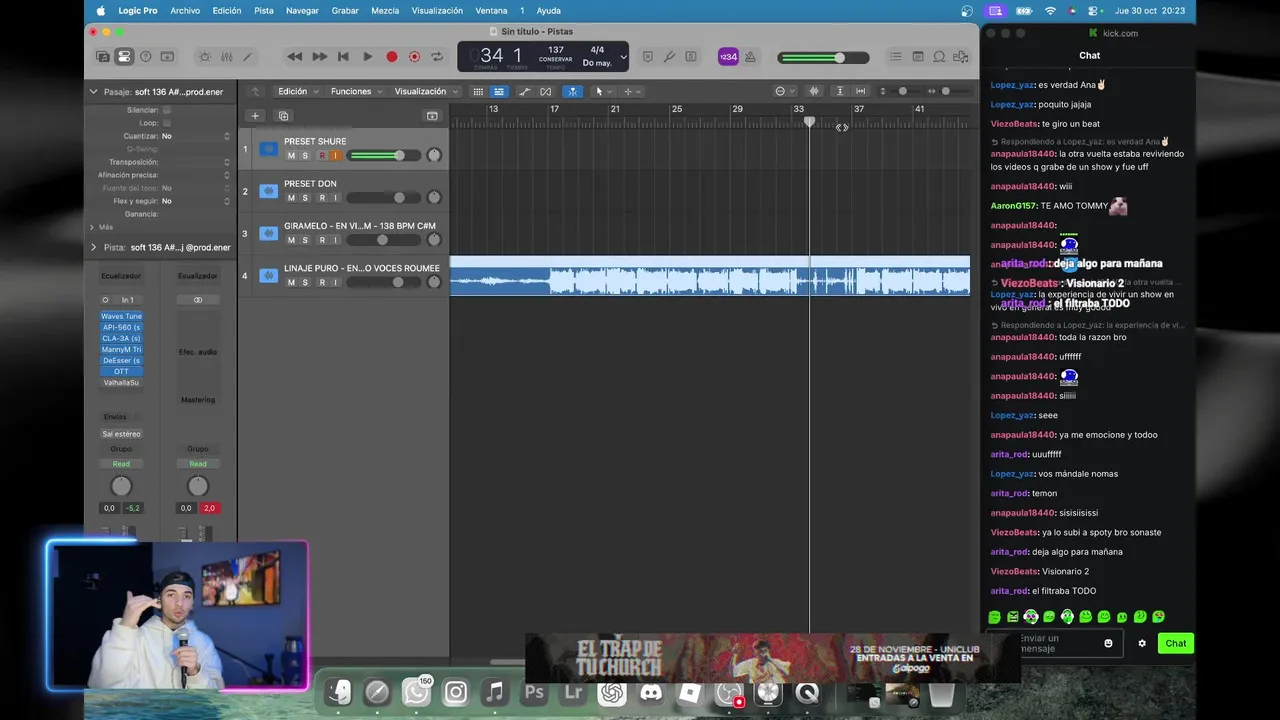Open the Browsers media button
Viewport: 1280px width, 720px height.
tap(962, 57)
